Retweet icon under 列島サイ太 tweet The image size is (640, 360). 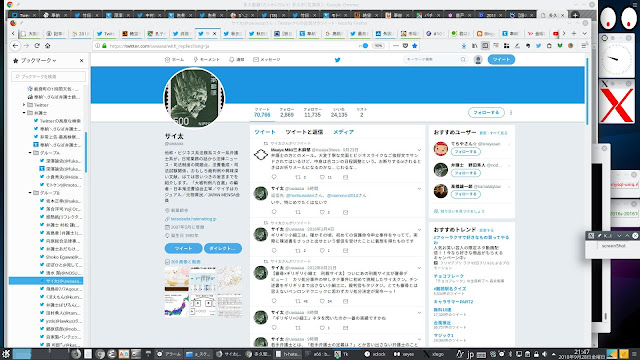(x=298, y=301)
